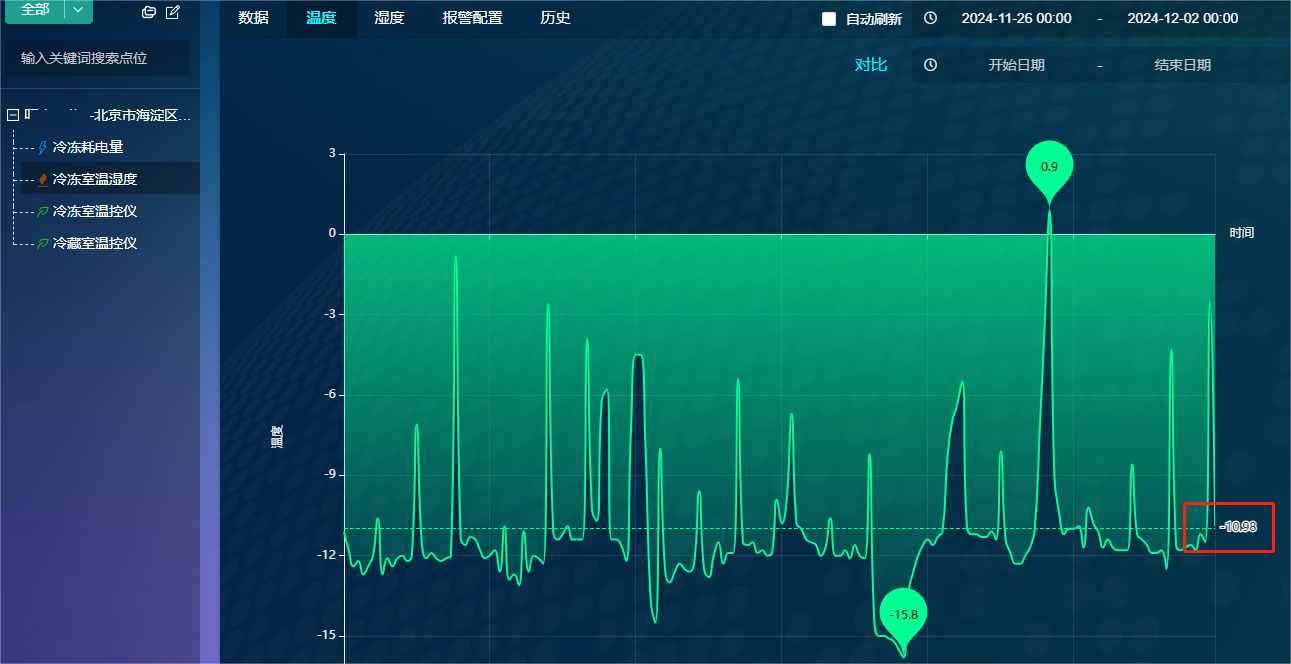Switch to the 数据 tab
This screenshot has height=664, width=1291.
click(x=253, y=18)
